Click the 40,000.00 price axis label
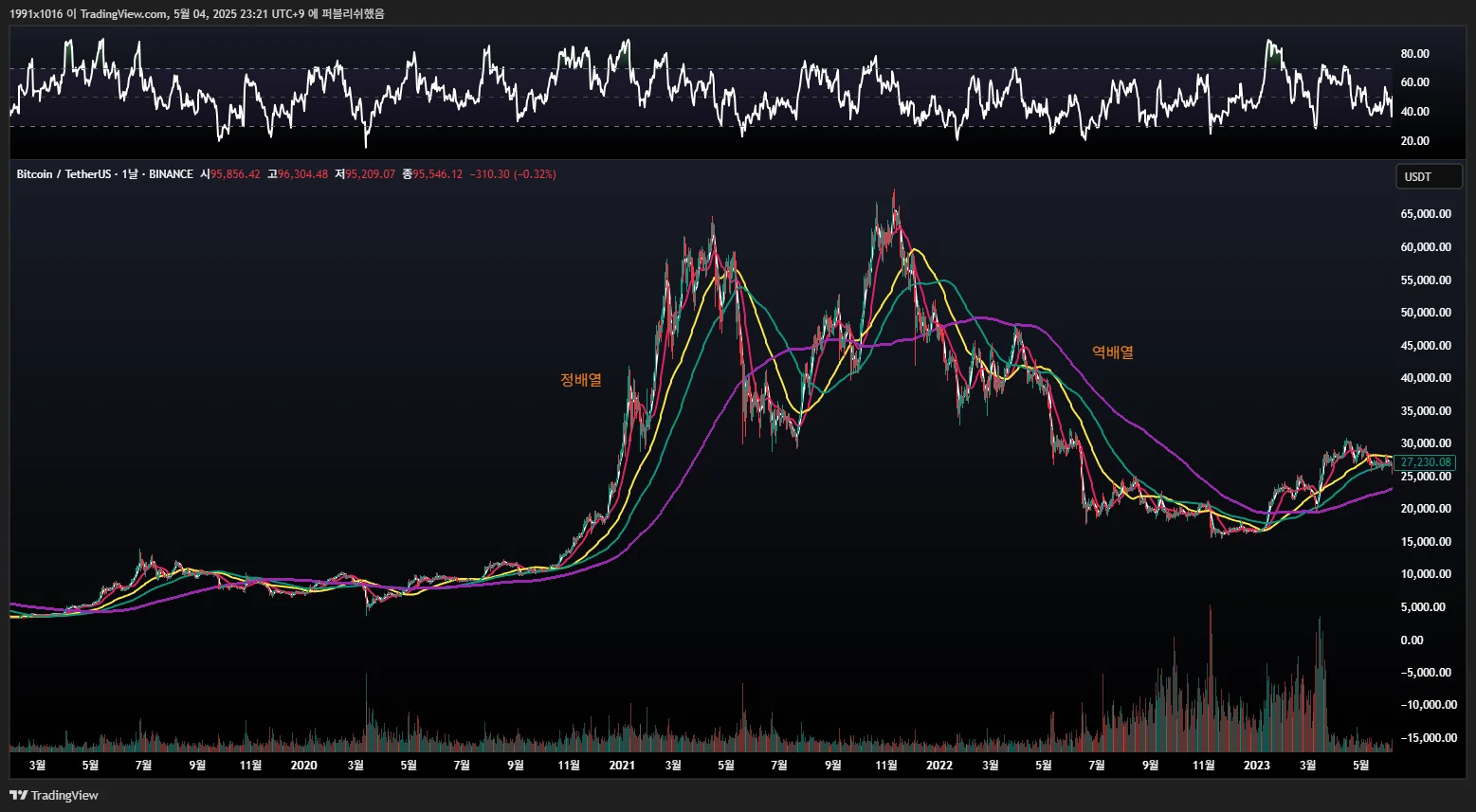The height and width of the screenshot is (812, 1476). tap(1426, 378)
